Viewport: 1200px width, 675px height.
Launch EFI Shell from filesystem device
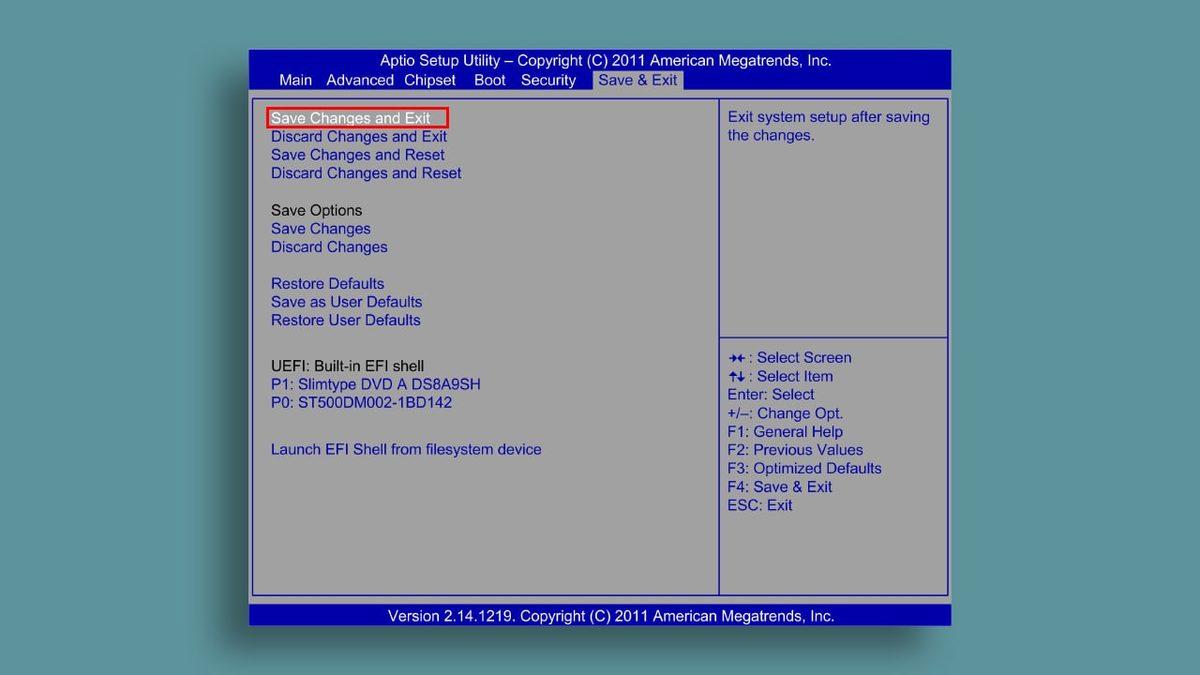pyautogui.click(x=406, y=449)
